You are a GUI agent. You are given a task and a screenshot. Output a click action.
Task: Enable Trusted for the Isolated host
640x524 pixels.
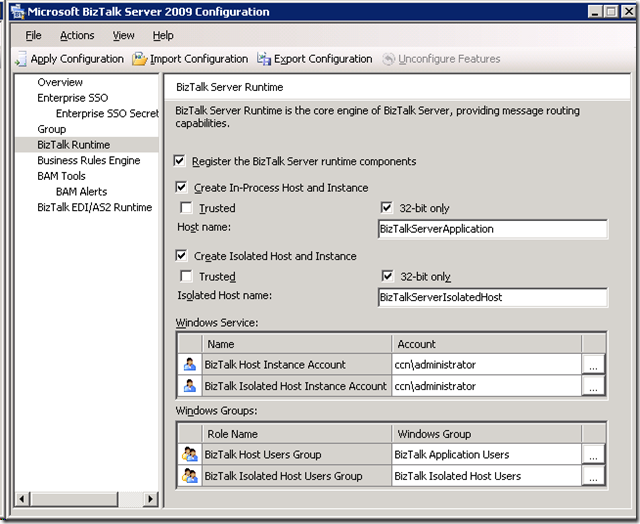pyautogui.click(x=186, y=276)
